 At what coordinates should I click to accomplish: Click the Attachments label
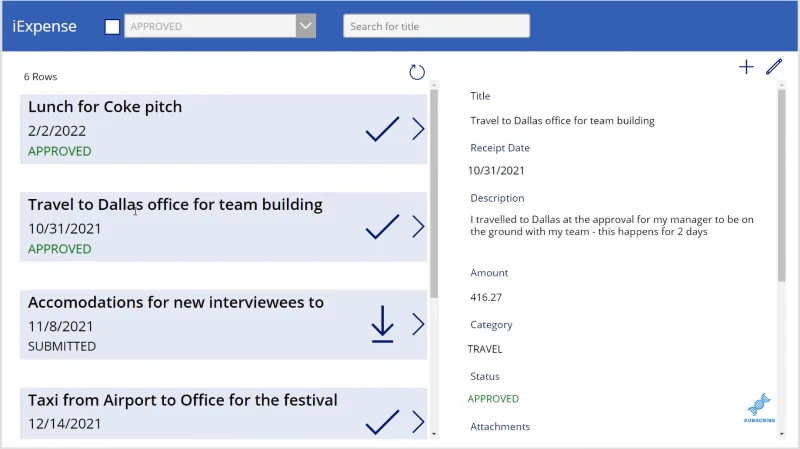click(x=500, y=427)
